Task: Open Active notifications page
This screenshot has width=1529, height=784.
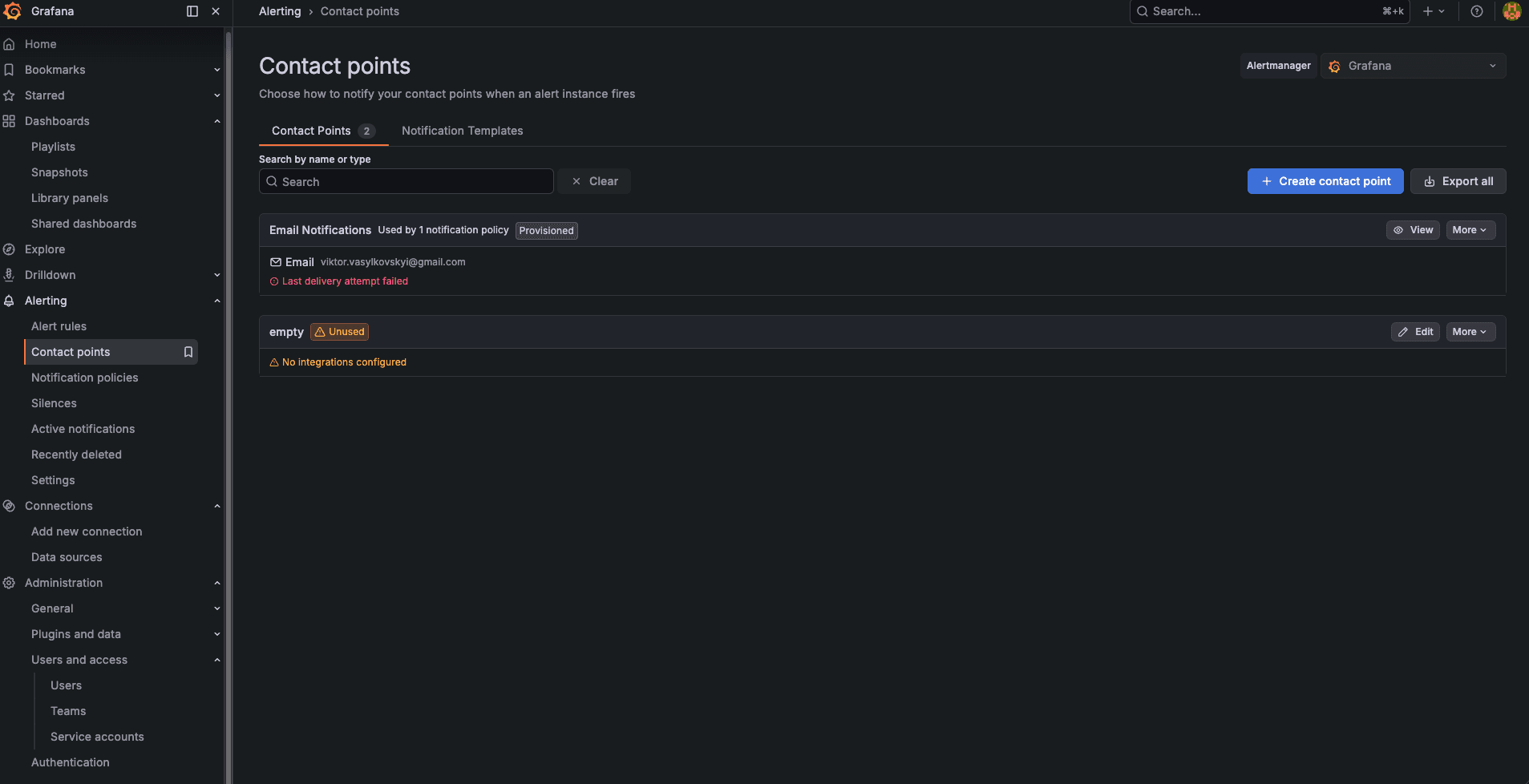Action: click(83, 429)
